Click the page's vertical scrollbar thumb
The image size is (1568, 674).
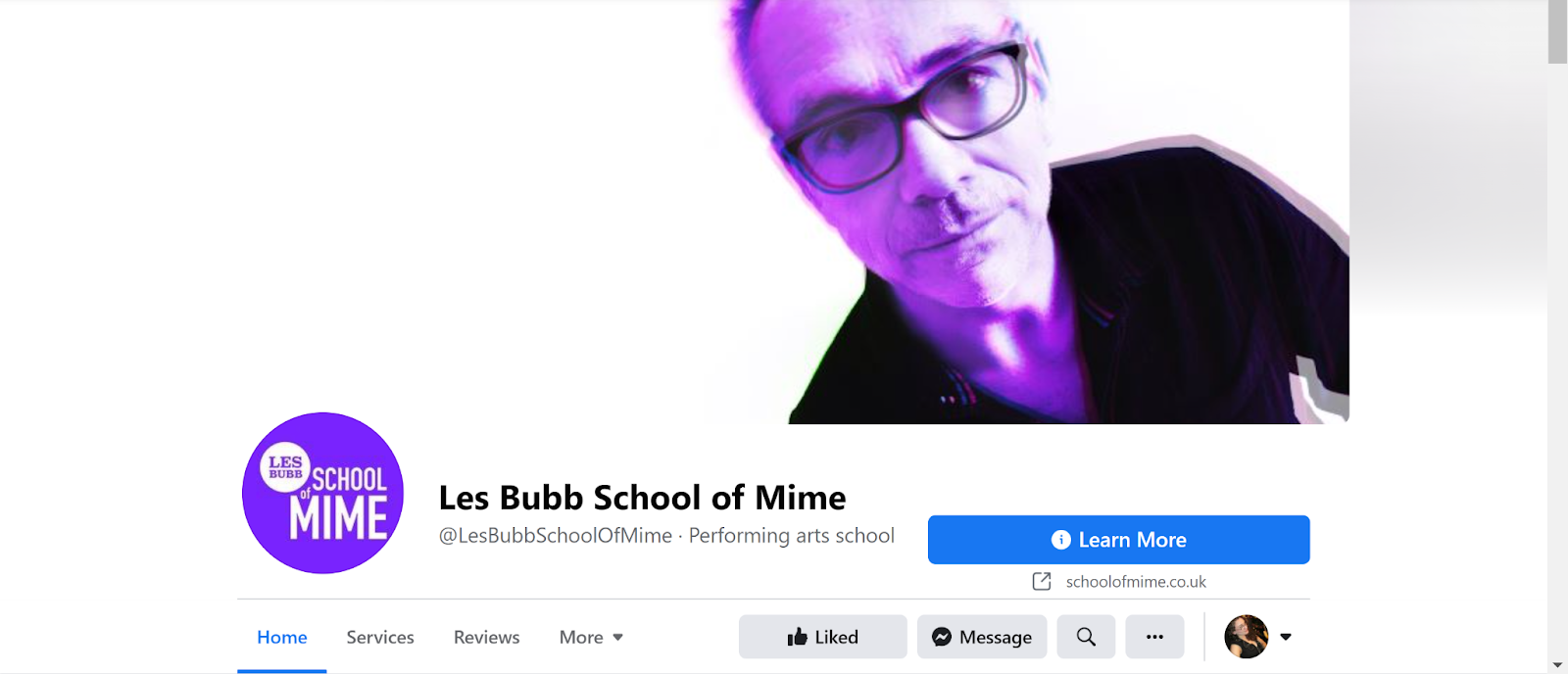[1557, 32]
